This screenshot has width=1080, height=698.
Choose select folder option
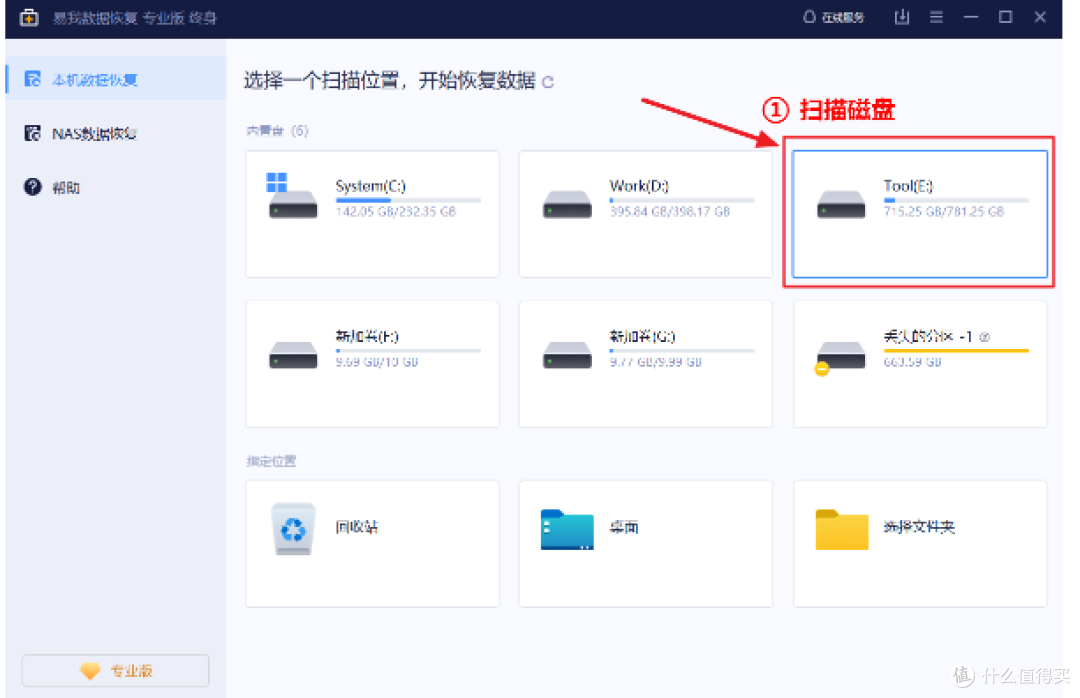pyautogui.click(x=920, y=544)
